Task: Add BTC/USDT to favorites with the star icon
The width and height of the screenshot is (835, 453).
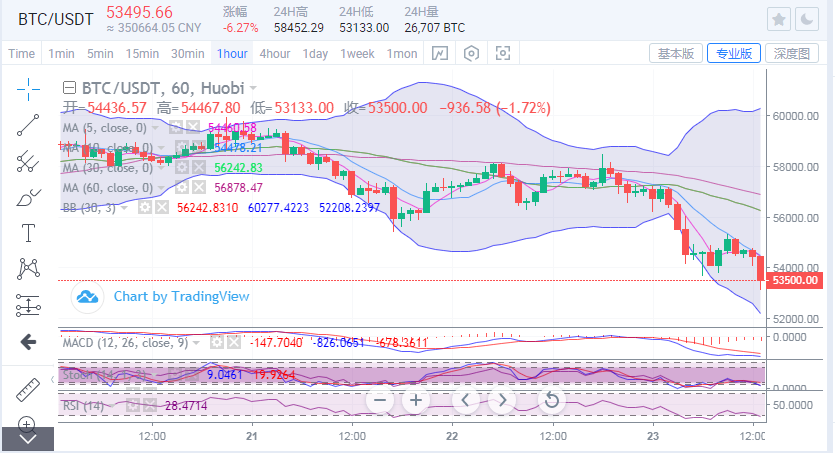Action: pos(779,20)
